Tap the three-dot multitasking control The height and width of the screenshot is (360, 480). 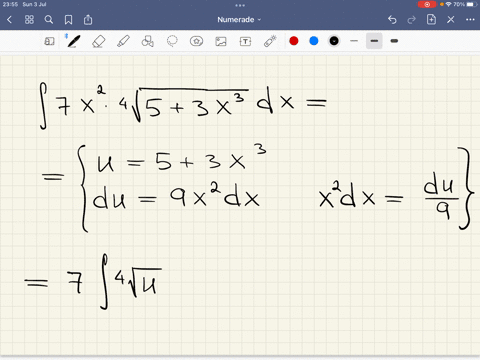[x=240, y=5]
